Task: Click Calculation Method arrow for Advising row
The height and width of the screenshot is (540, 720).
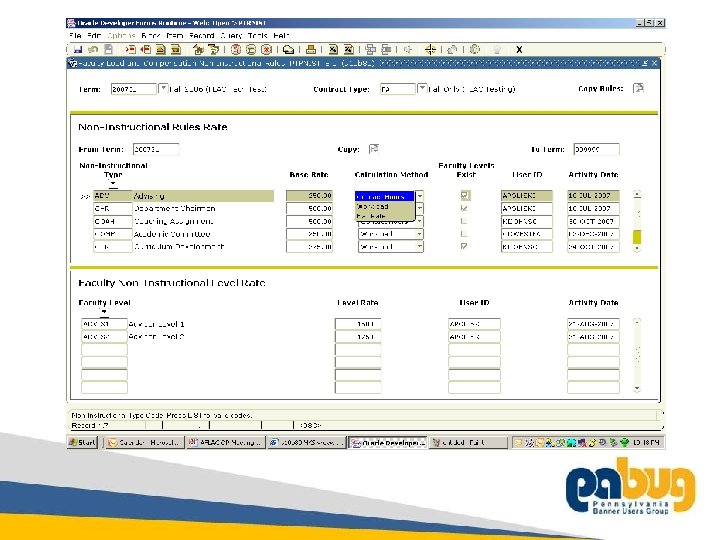Action: coord(419,196)
